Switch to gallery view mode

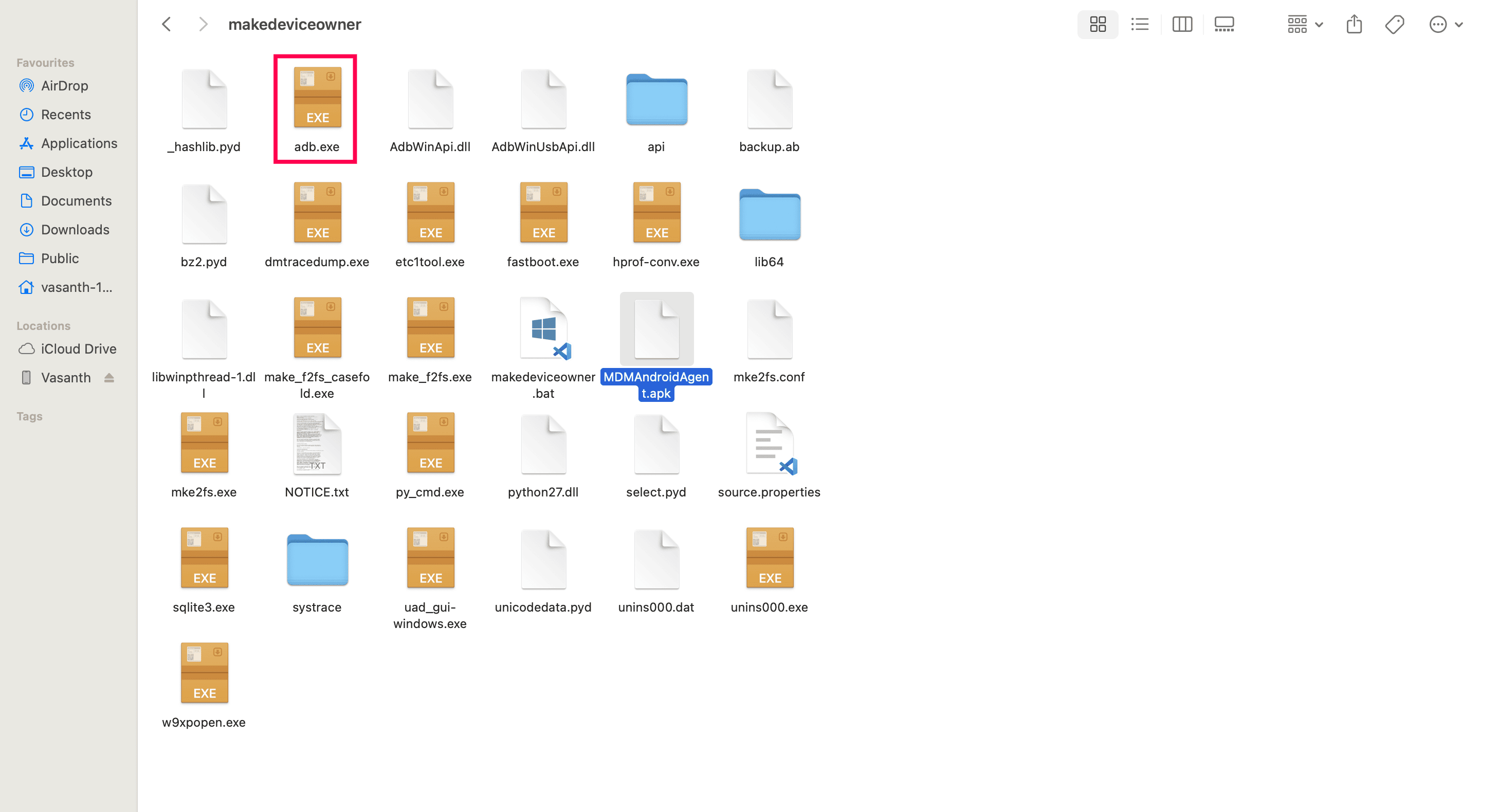click(1224, 25)
